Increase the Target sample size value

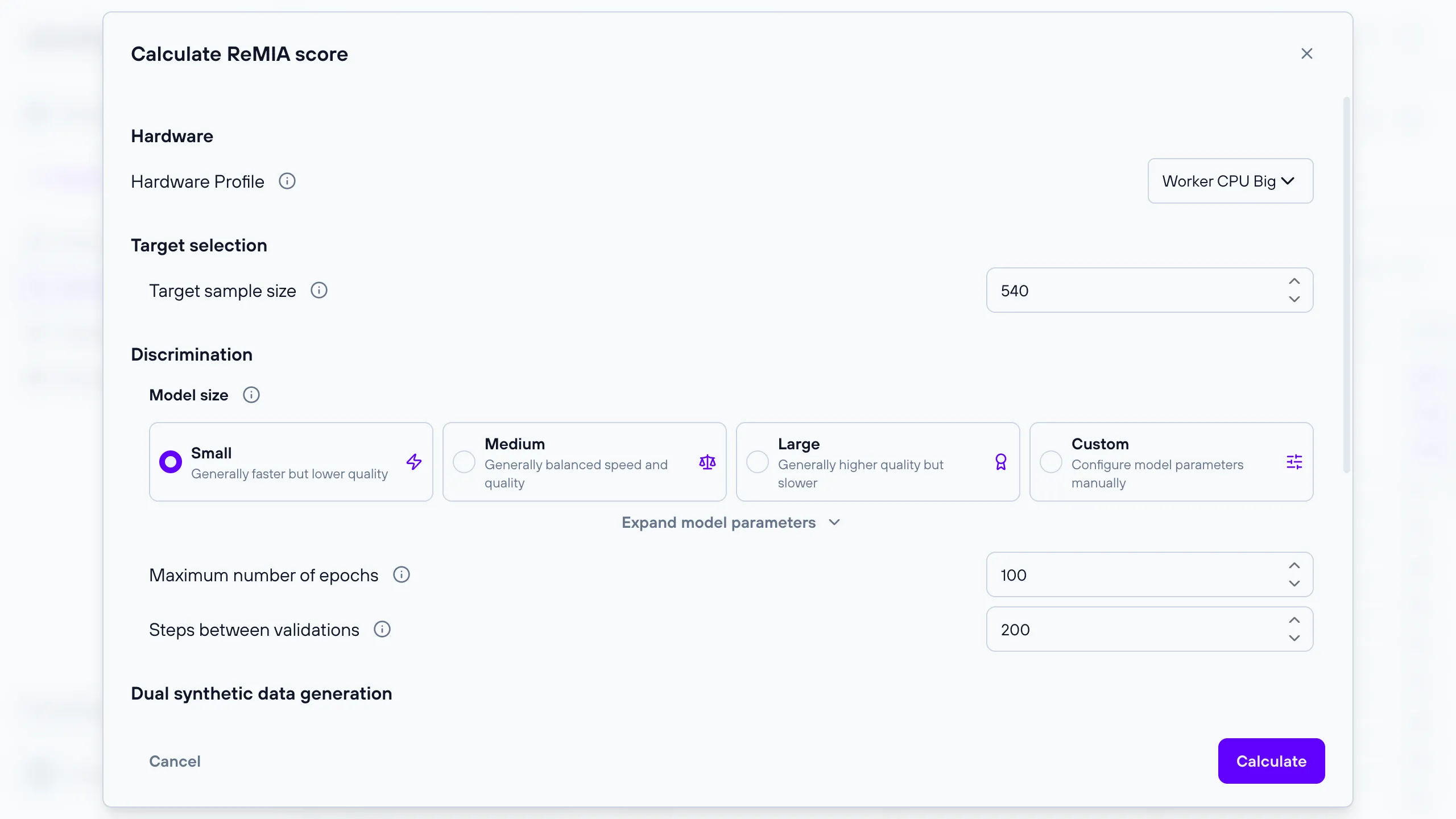[1294, 282]
